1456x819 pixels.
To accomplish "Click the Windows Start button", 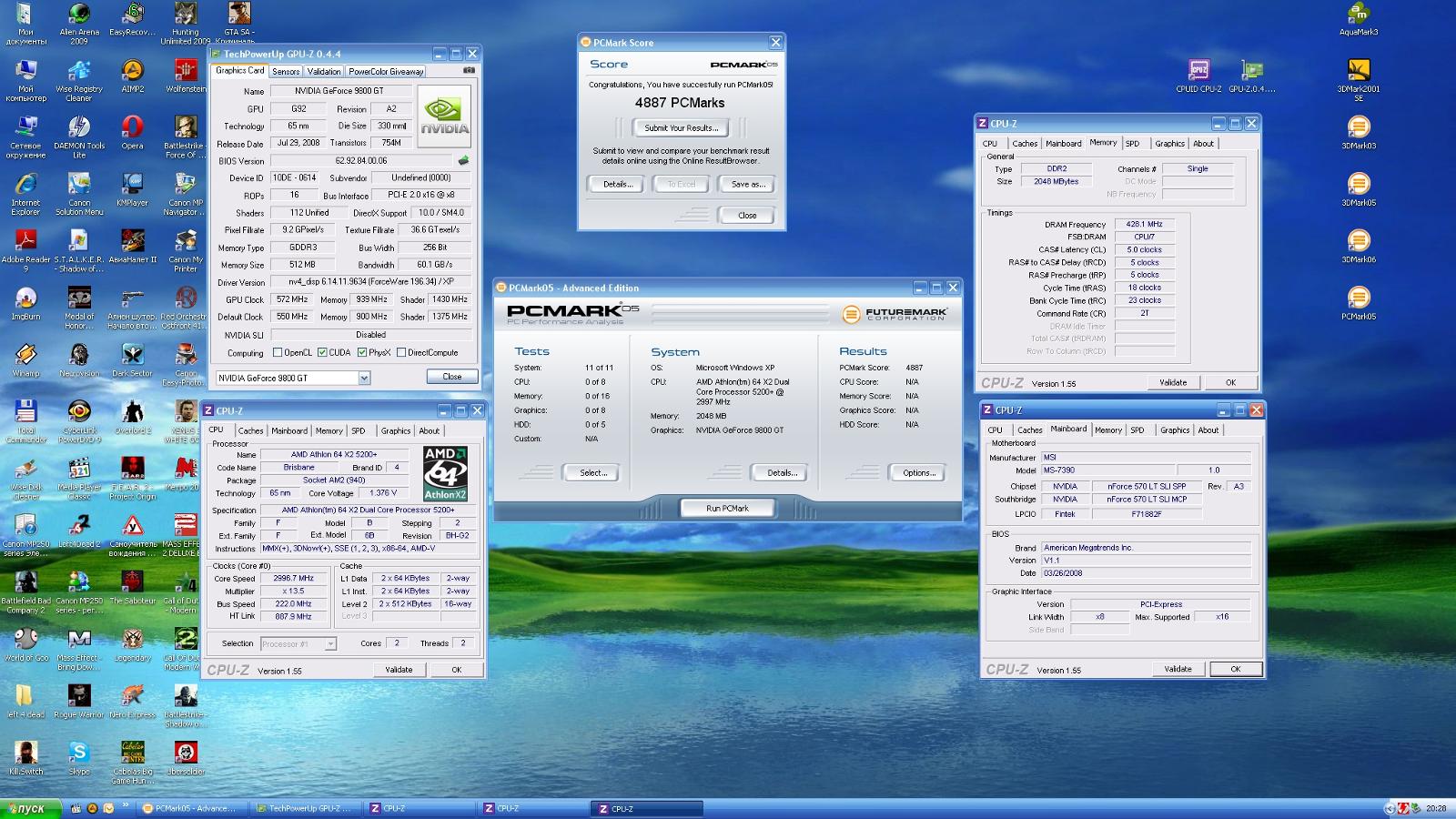I will pos(30,808).
